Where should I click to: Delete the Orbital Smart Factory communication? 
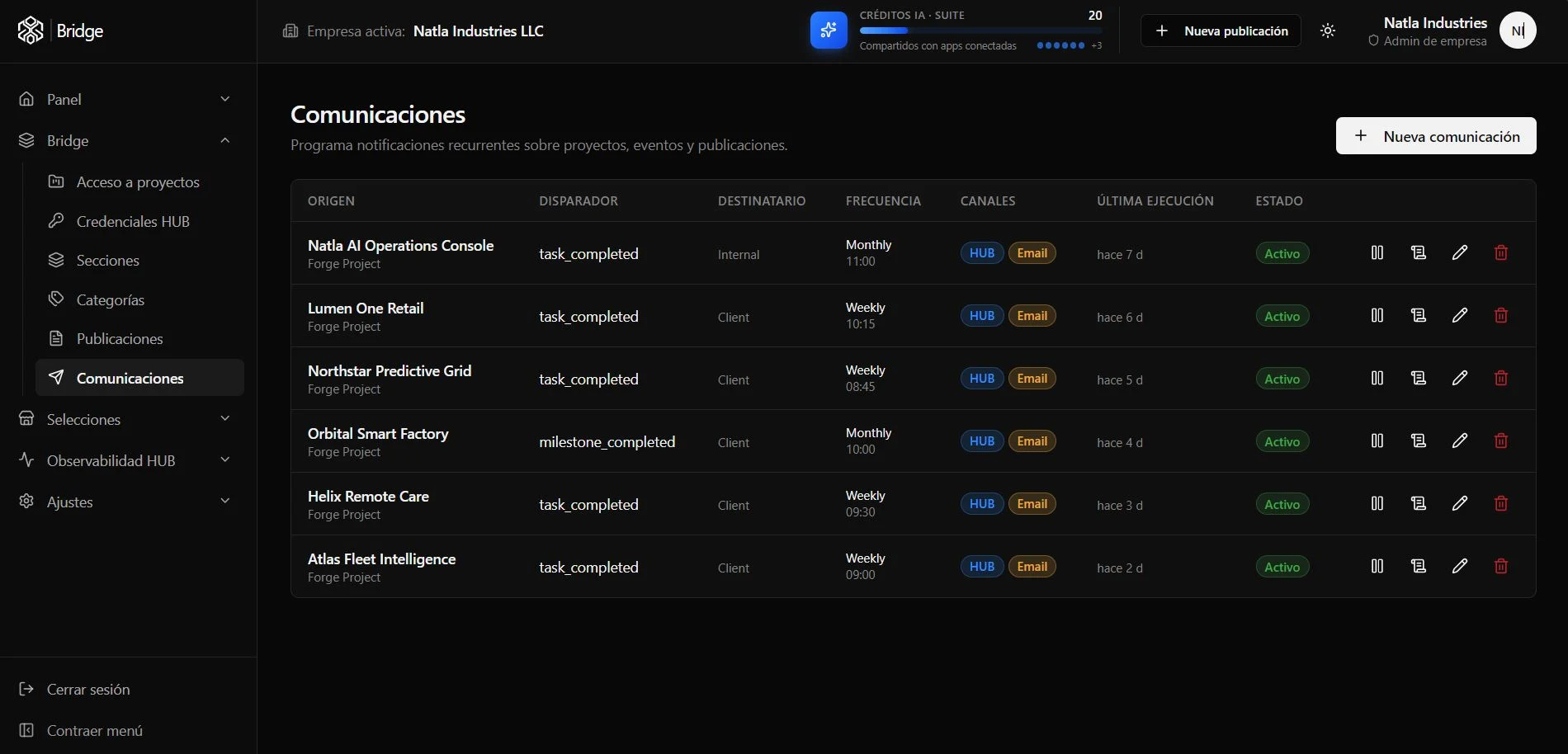tap(1501, 441)
